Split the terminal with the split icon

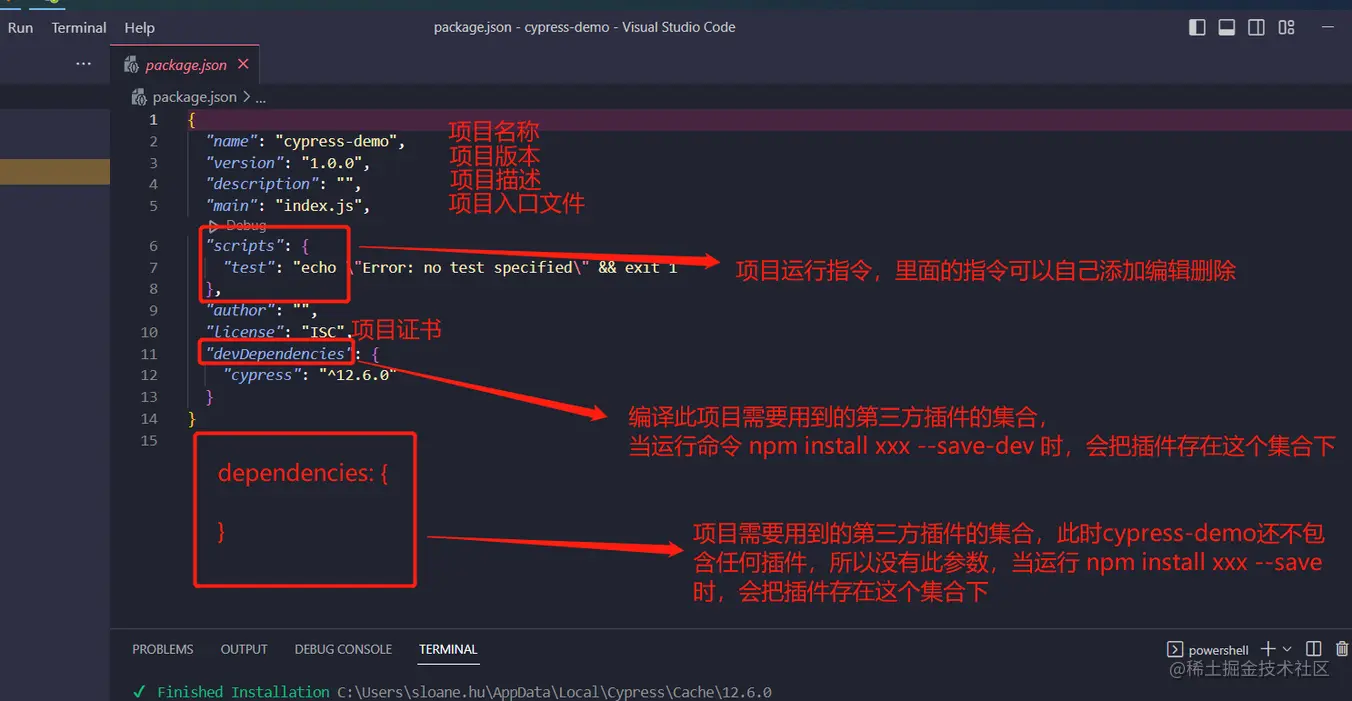[x=1314, y=649]
